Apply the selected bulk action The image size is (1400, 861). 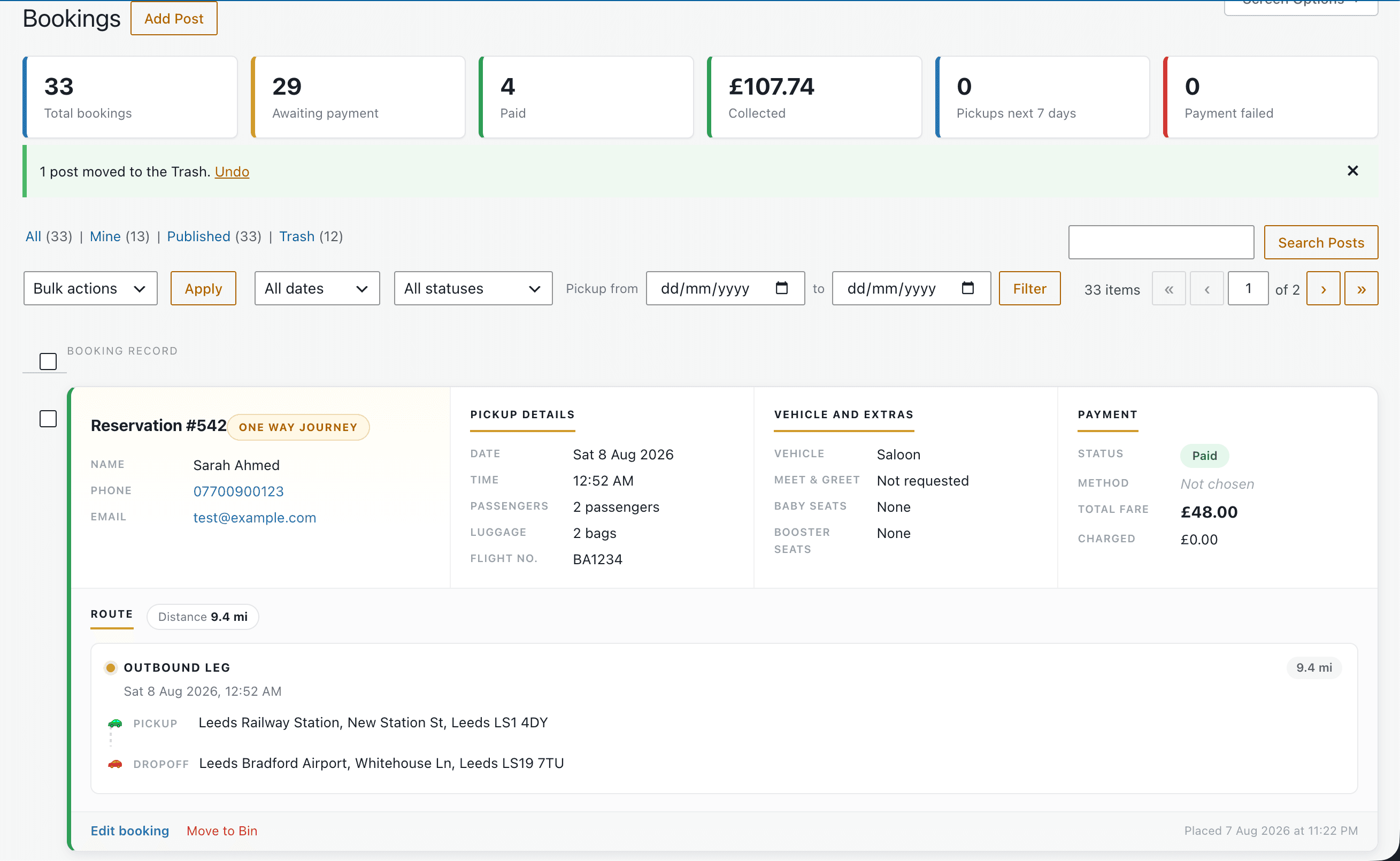click(x=203, y=288)
